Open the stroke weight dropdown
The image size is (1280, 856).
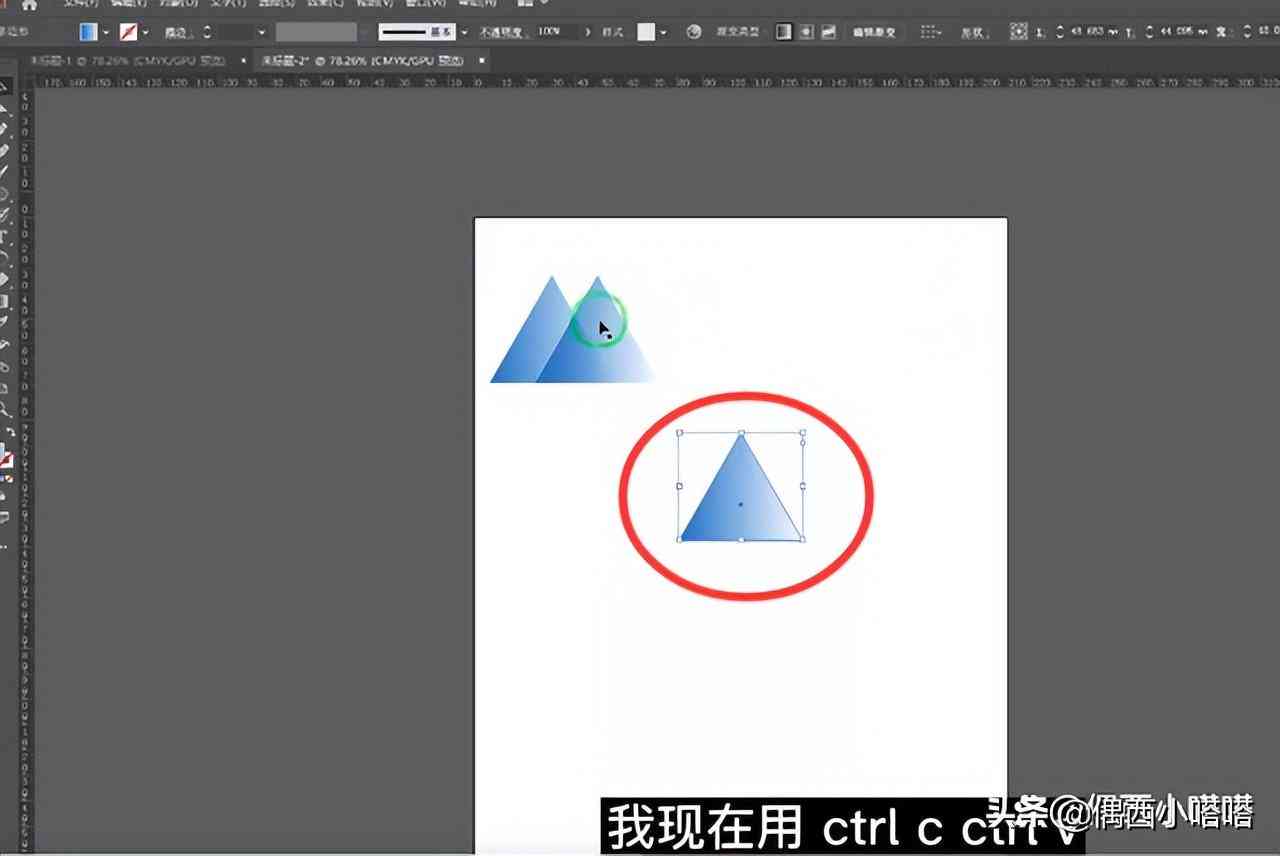pos(262,32)
